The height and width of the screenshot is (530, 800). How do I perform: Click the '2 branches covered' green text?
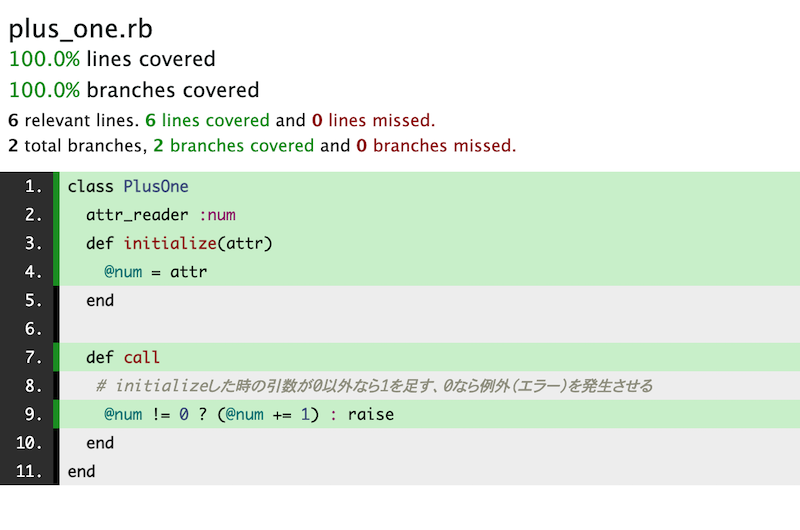(x=234, y=146)
